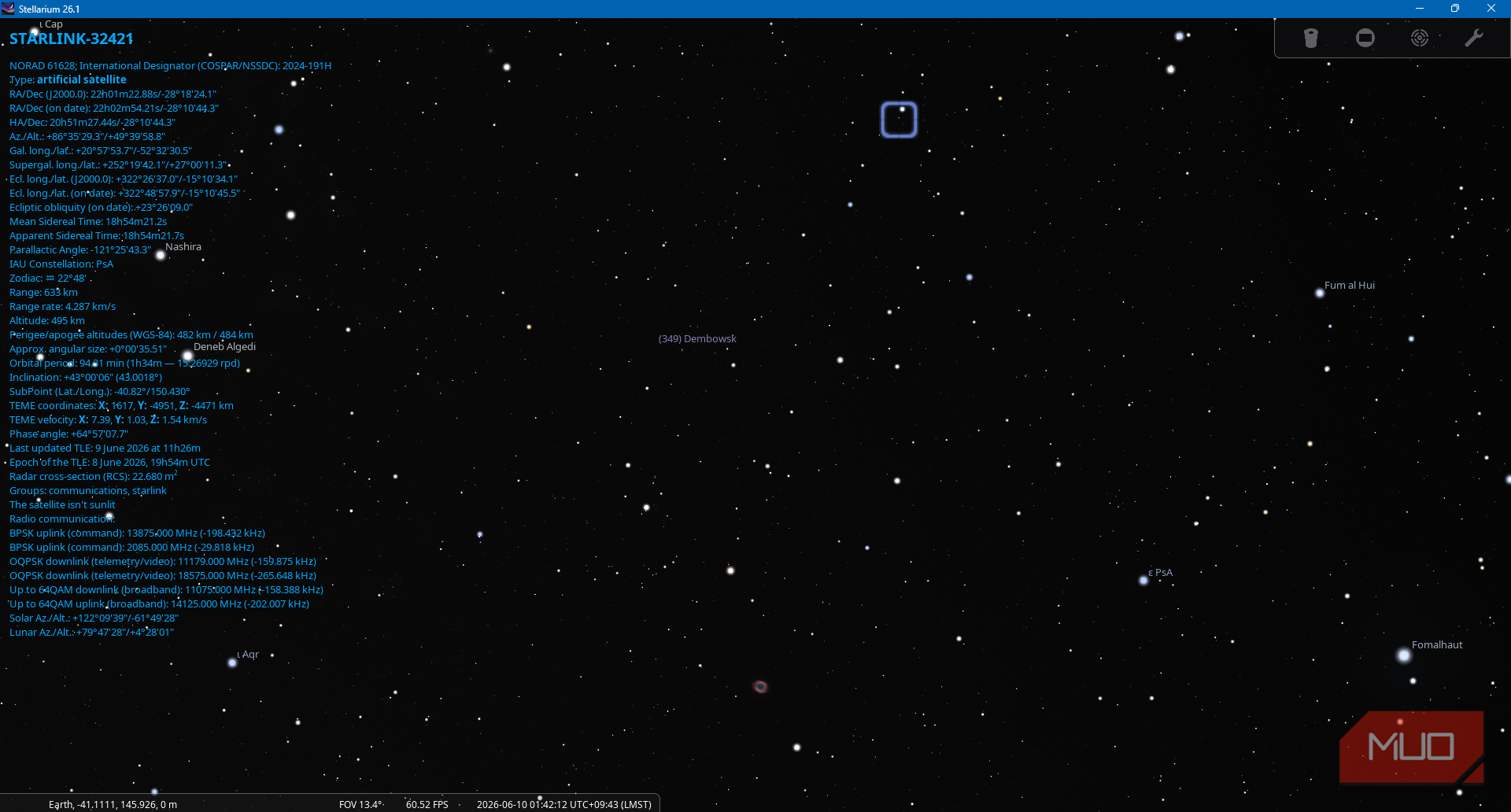The height and width of the screenshot is (812, 1511).
Task: Select the star Fomalhaut
Action: [1404, 655]
